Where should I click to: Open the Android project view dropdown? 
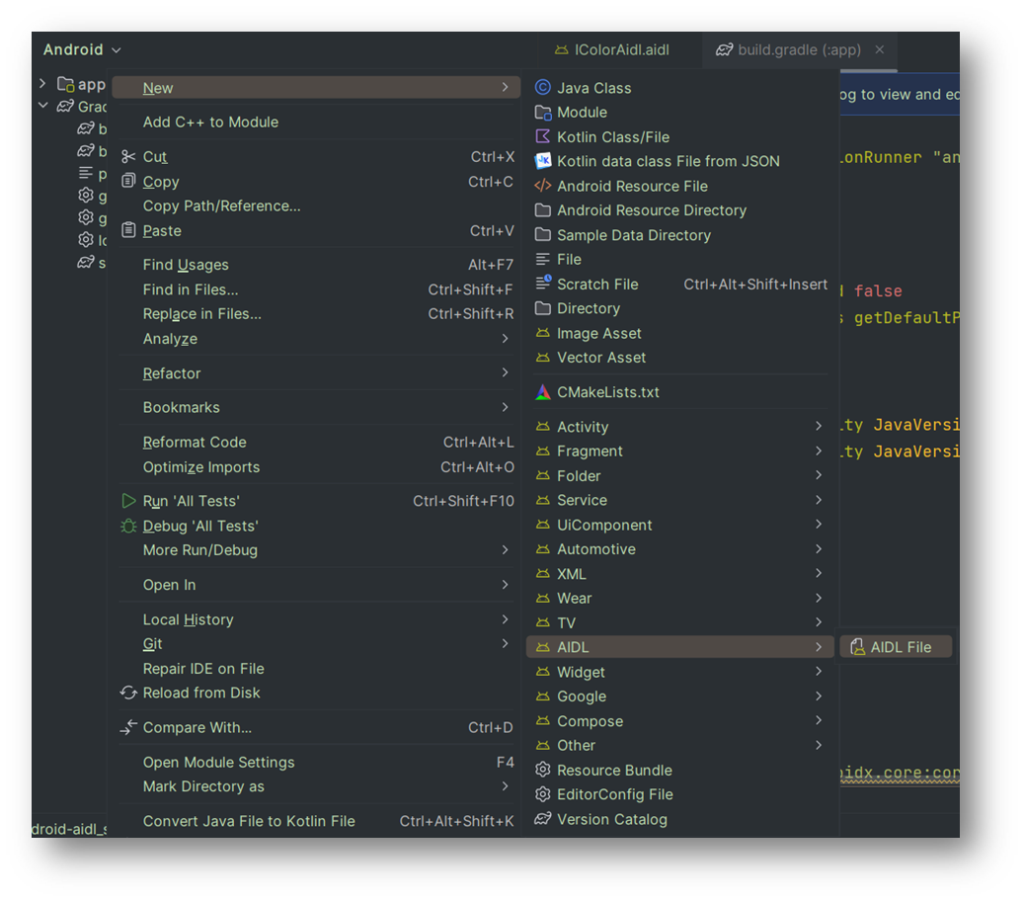click(82, 50)
